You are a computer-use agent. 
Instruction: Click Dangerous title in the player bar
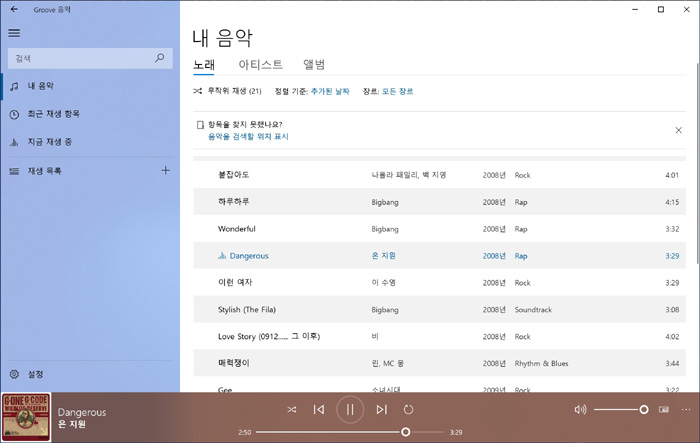[x=82, y=412]
